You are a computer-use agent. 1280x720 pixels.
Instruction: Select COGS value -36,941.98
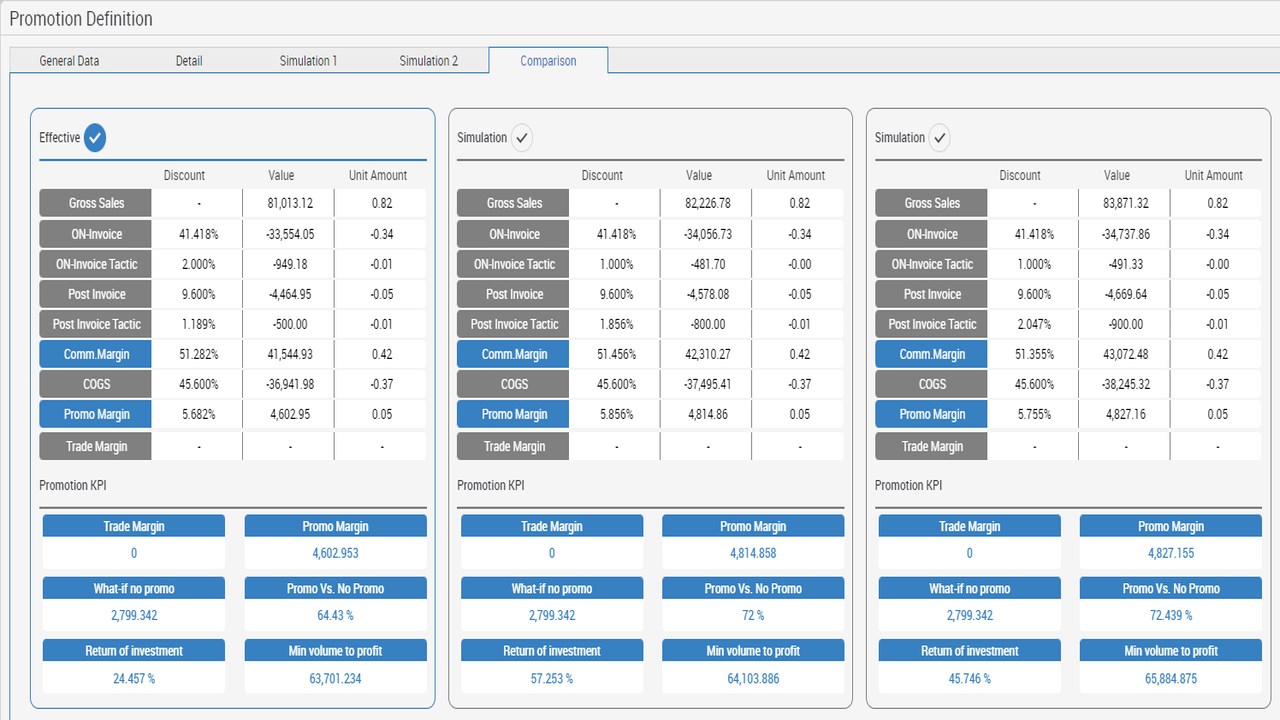pos(288,384)
